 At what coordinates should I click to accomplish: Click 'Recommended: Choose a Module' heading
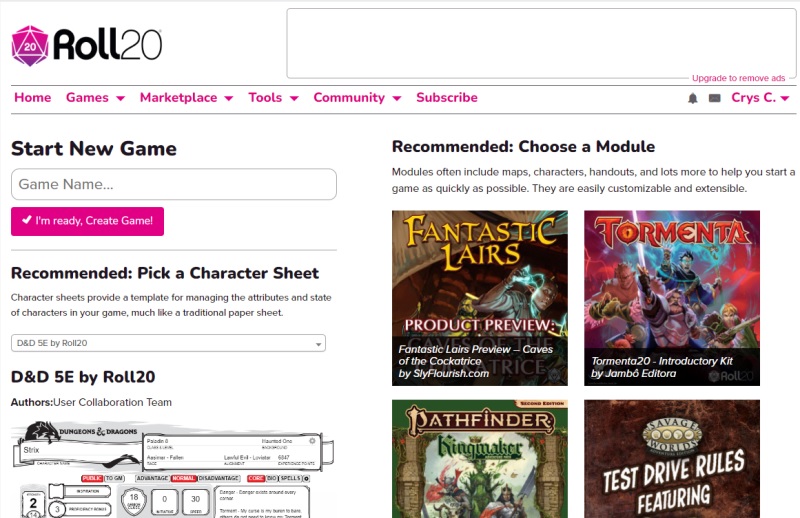point(523,146)
